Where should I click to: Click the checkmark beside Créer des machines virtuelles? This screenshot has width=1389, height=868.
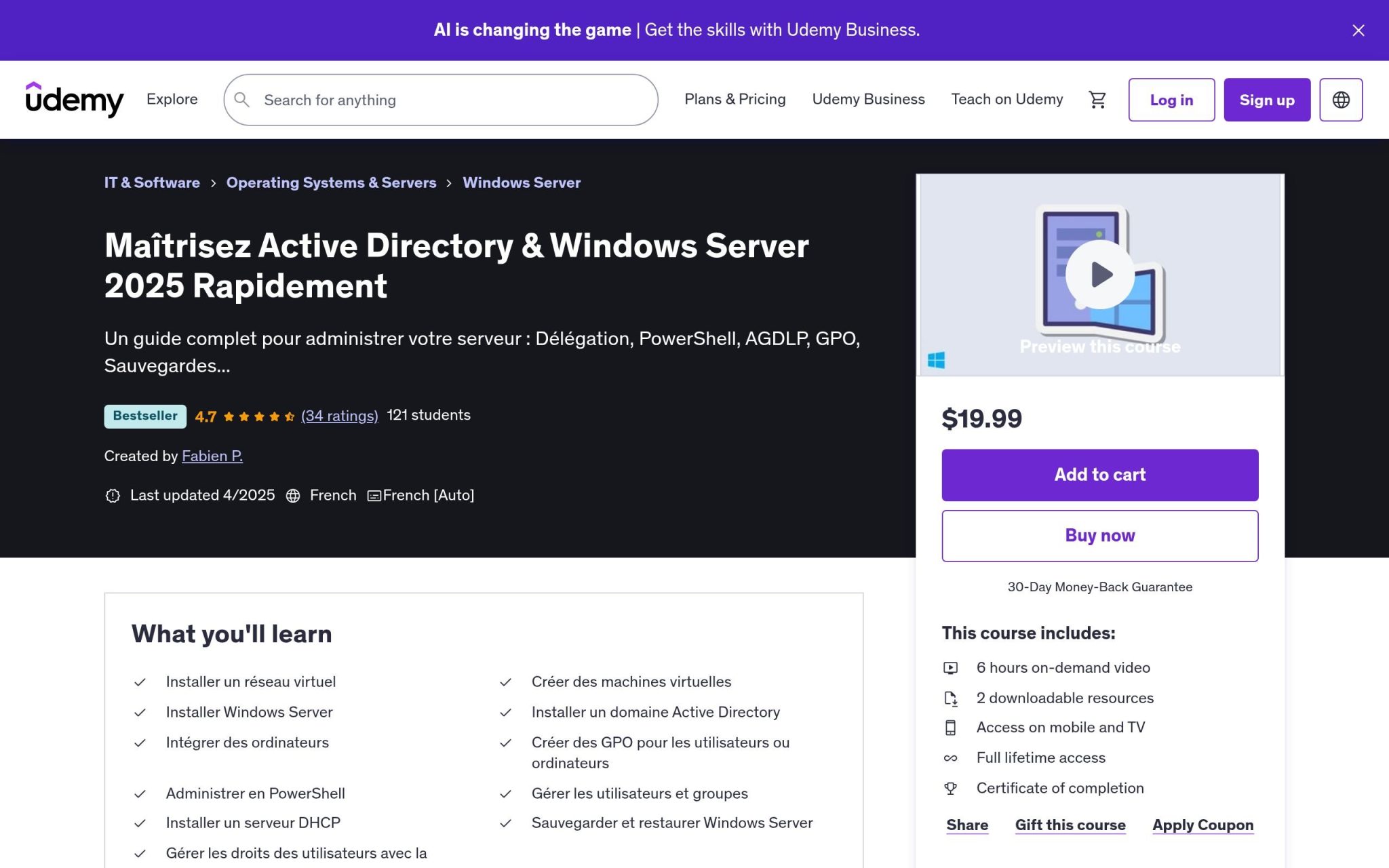(505, 682)
